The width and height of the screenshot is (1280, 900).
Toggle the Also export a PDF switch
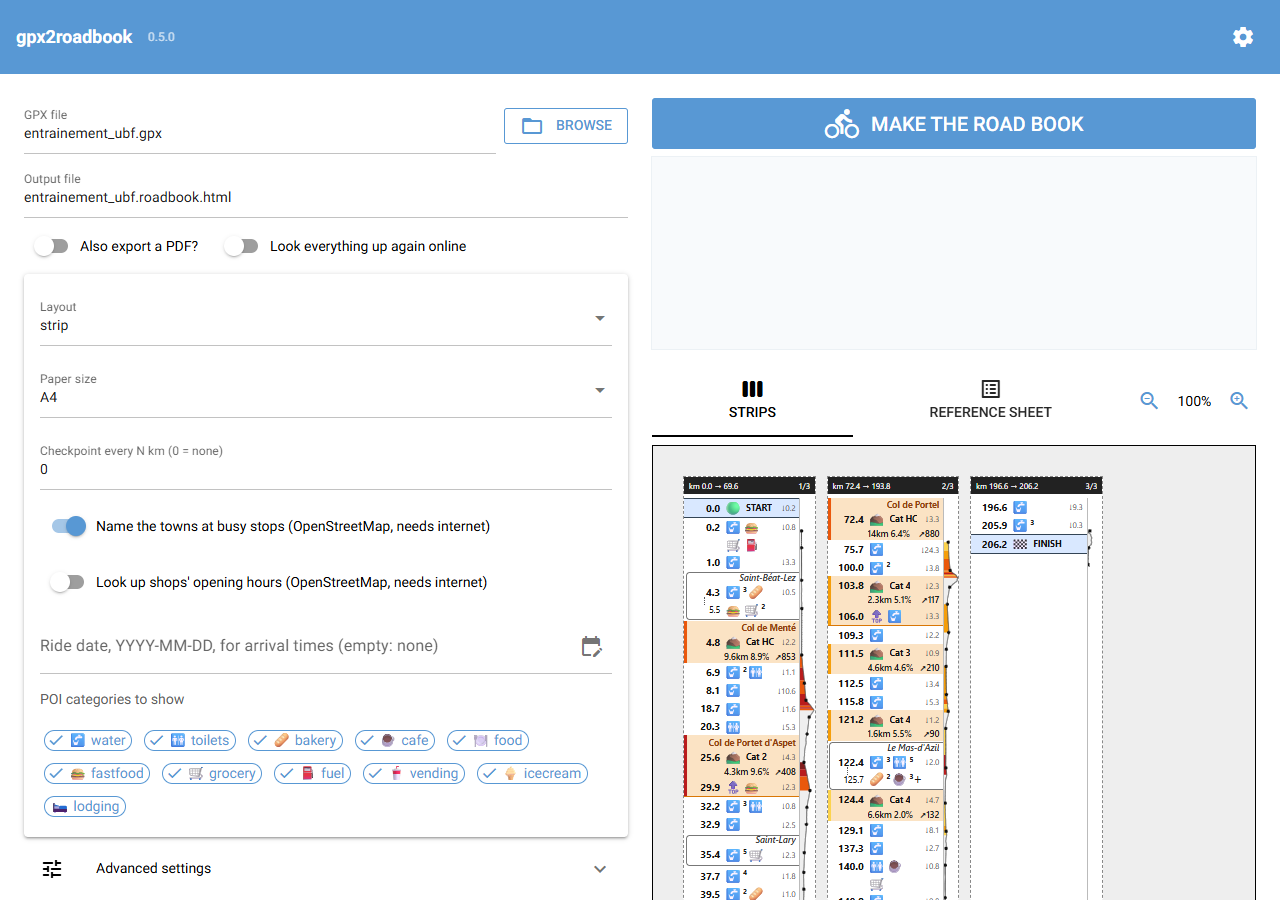(x=51, y=246)
